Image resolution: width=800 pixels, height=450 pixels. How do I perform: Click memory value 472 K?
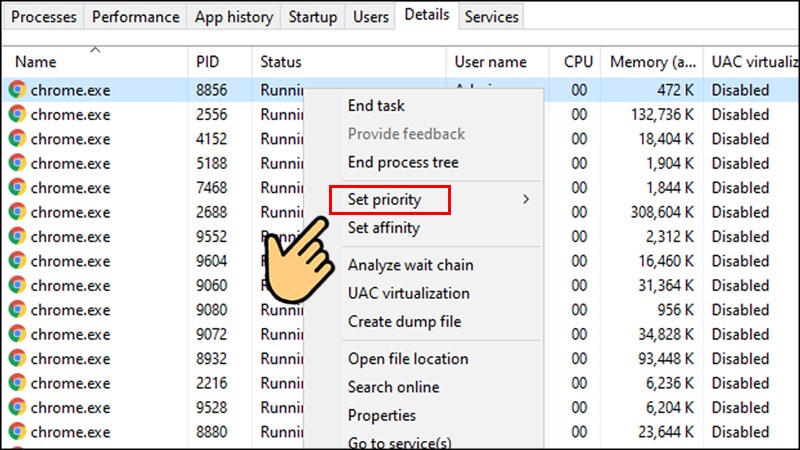(675, 90)
